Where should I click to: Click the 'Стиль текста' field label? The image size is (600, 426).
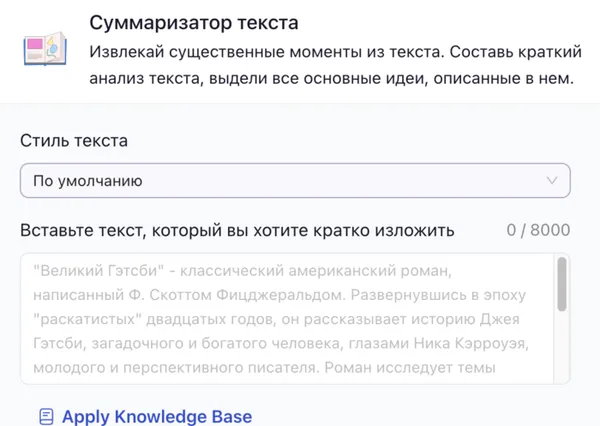point(74,141)
